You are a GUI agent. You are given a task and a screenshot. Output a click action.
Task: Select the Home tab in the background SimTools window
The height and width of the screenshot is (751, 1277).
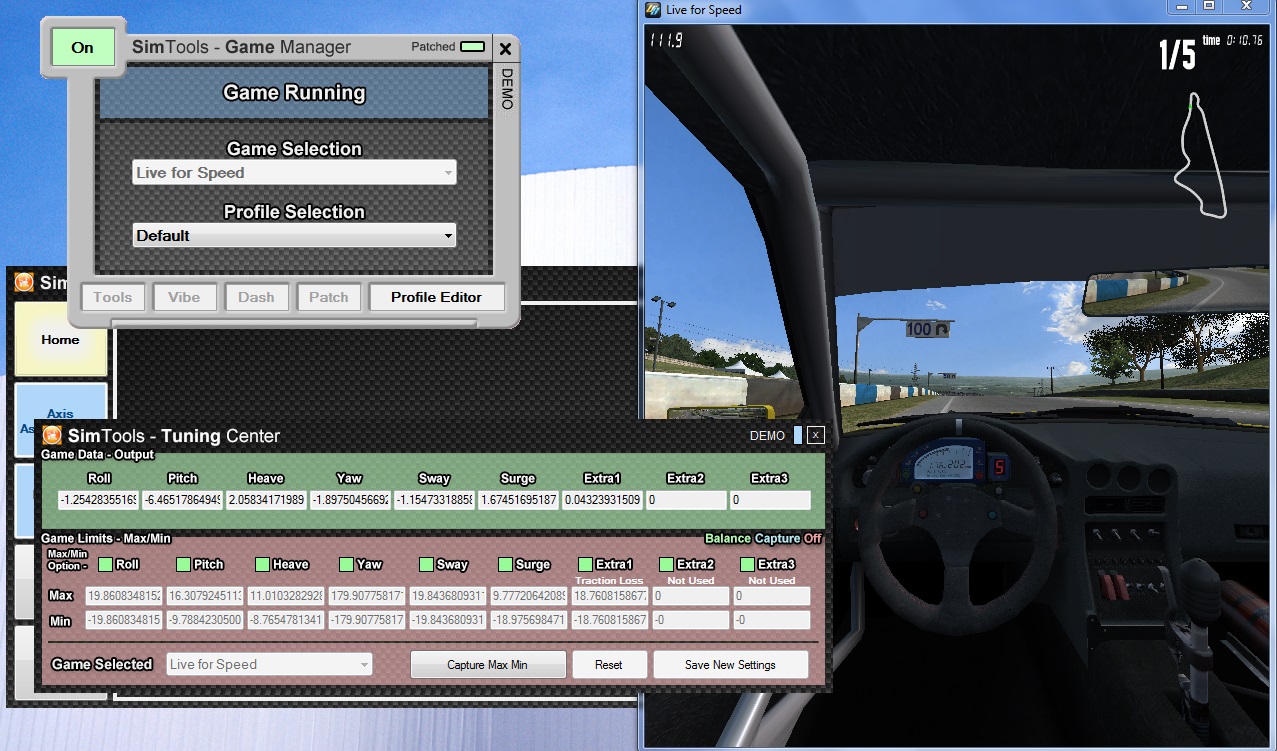click(60, 340)
